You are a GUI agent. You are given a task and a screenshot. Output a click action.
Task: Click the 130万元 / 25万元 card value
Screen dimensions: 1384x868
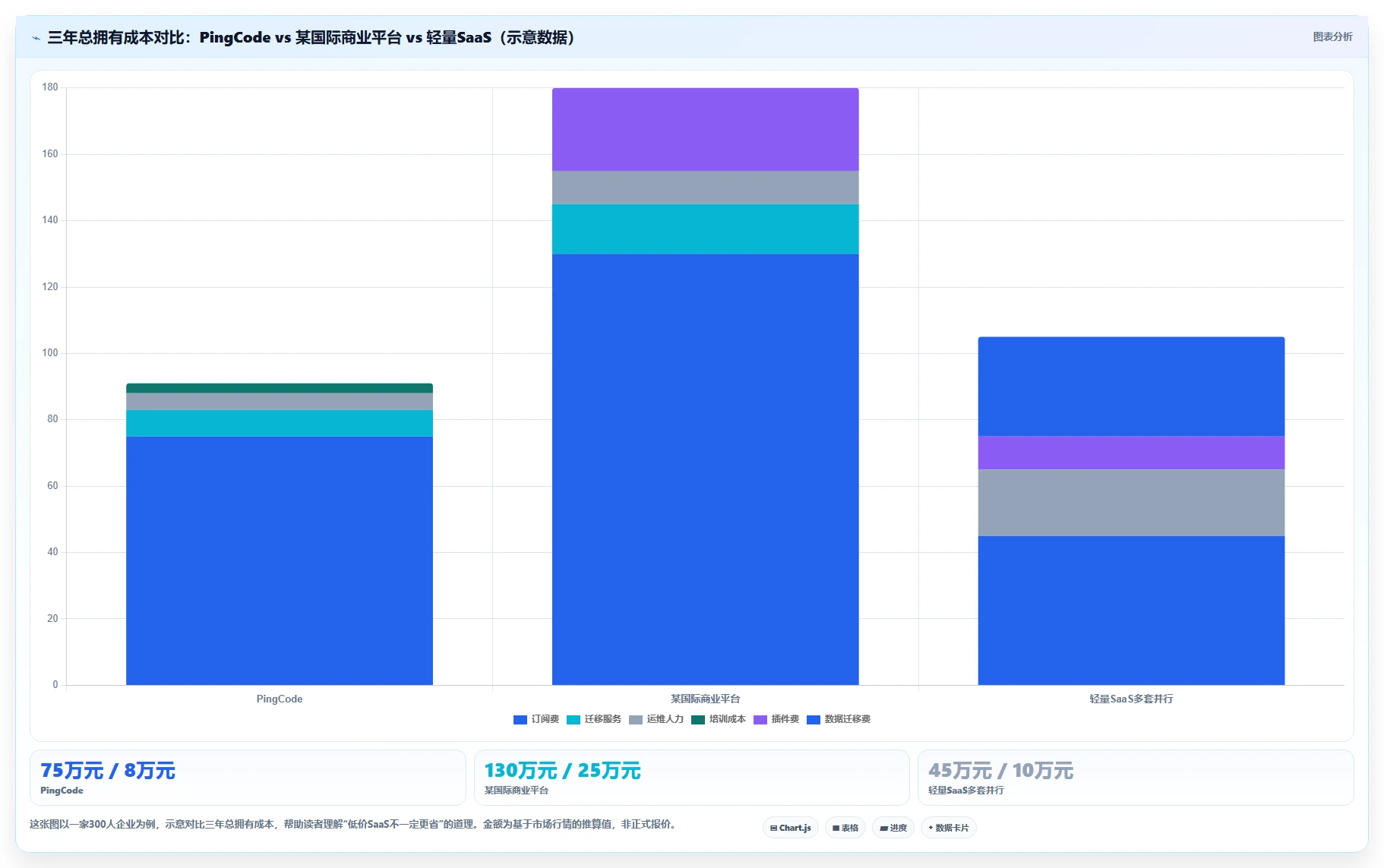(563, 771)
